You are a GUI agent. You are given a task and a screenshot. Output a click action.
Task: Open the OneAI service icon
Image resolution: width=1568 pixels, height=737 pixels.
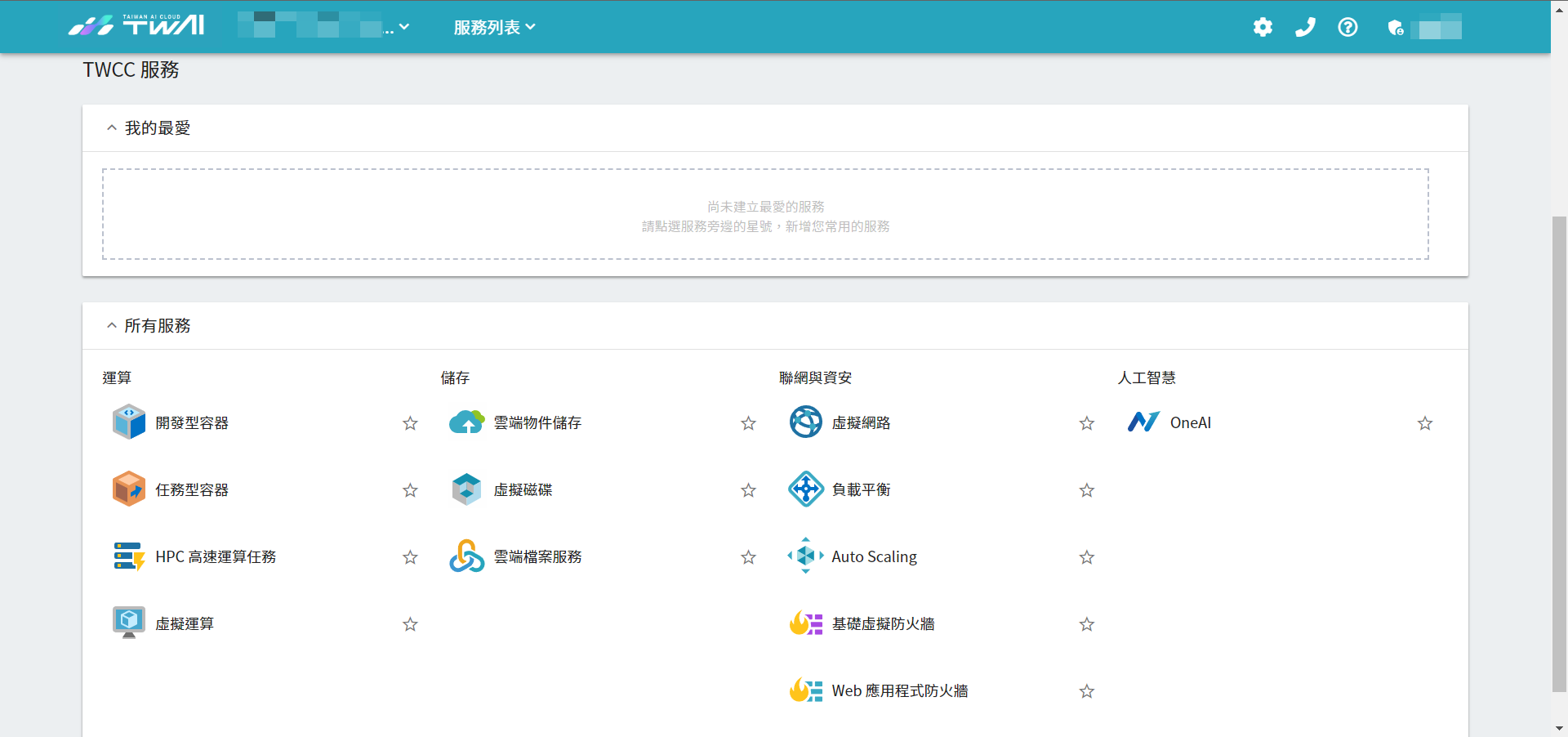tap(1143, 422)
